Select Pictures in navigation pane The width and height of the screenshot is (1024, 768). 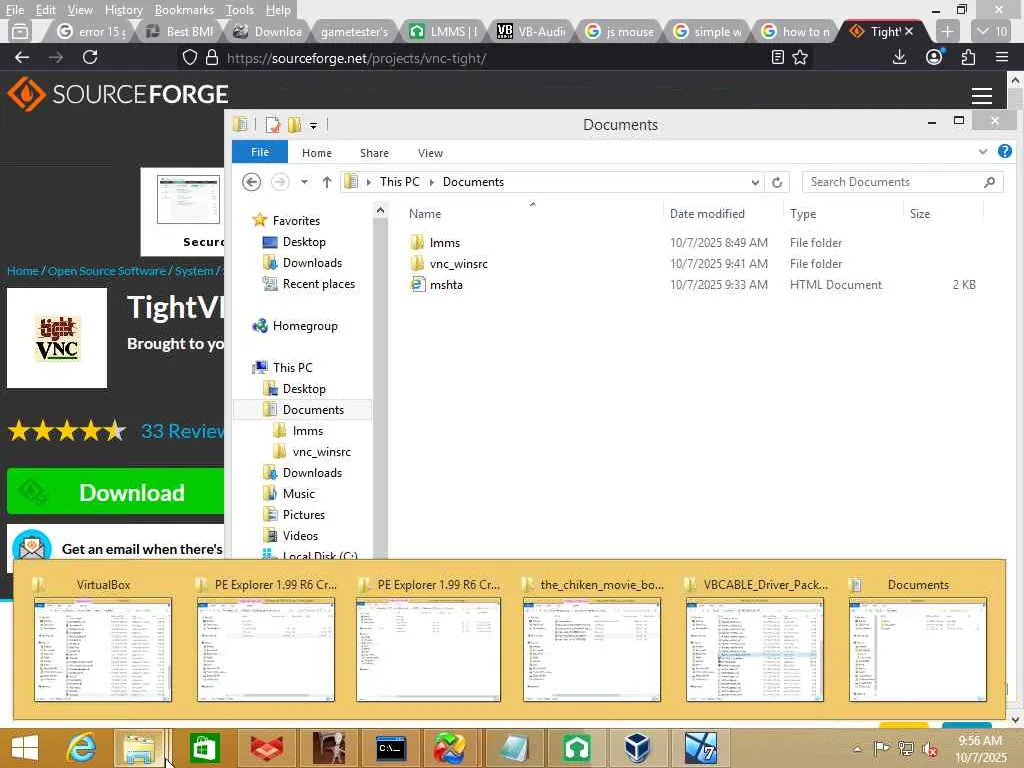(304, 515)
